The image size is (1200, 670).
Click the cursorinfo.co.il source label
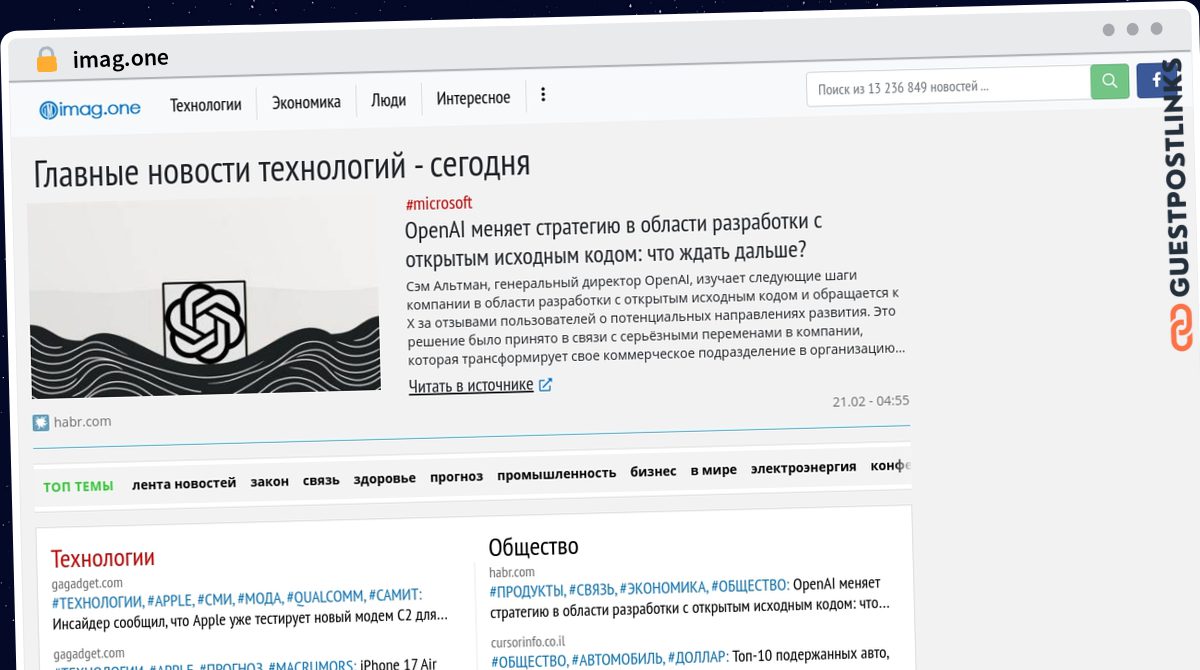[x=530, y=641]
